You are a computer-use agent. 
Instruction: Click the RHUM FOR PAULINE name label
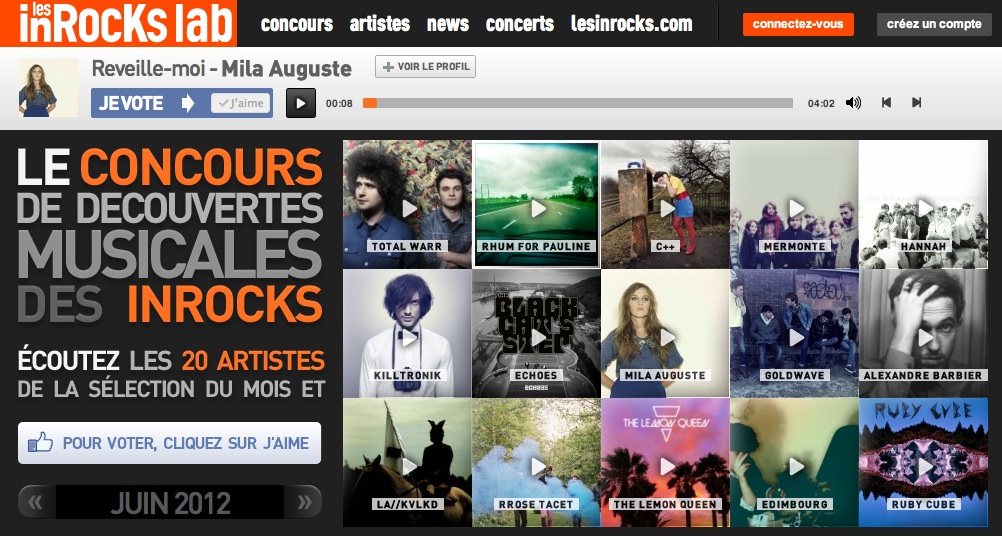536,246
